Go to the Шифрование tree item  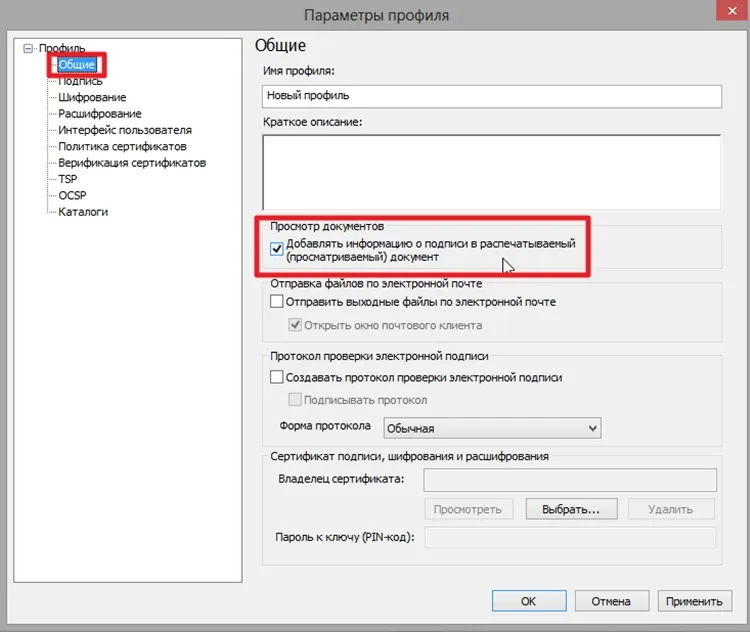[x=92, y=97]
